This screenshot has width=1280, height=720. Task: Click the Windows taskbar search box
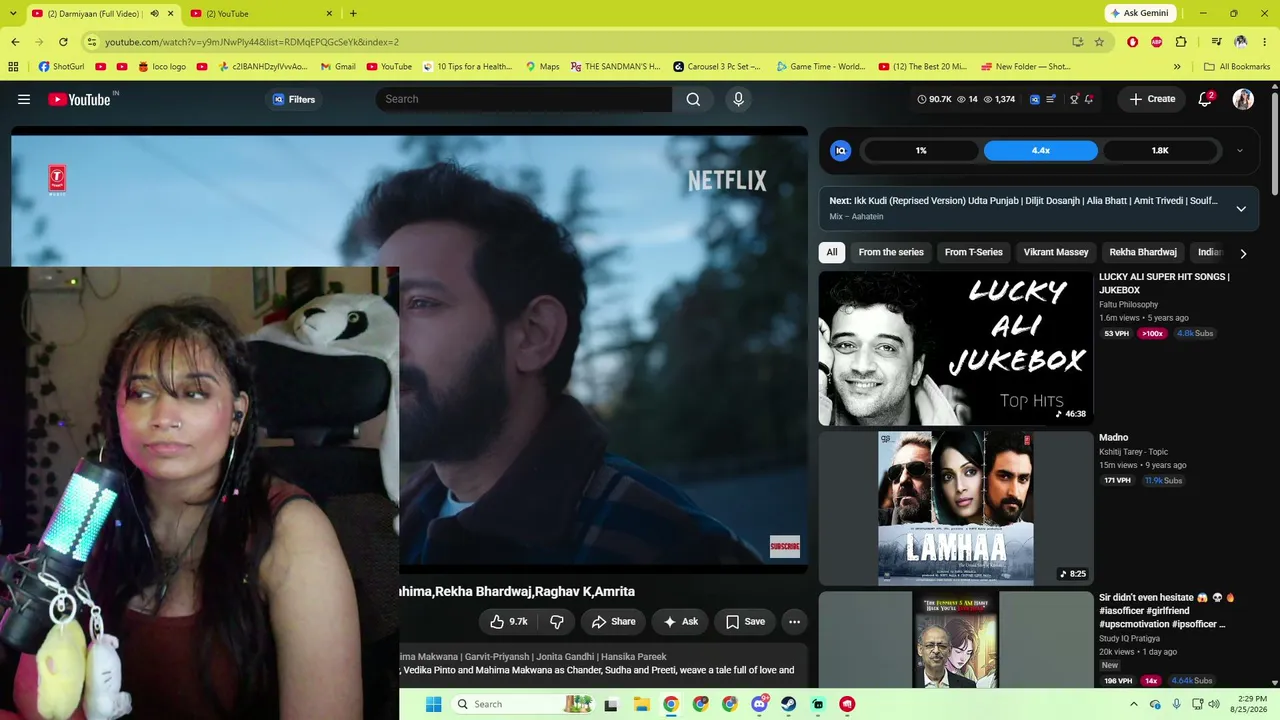pyautogui.click(x=522, y=704)
